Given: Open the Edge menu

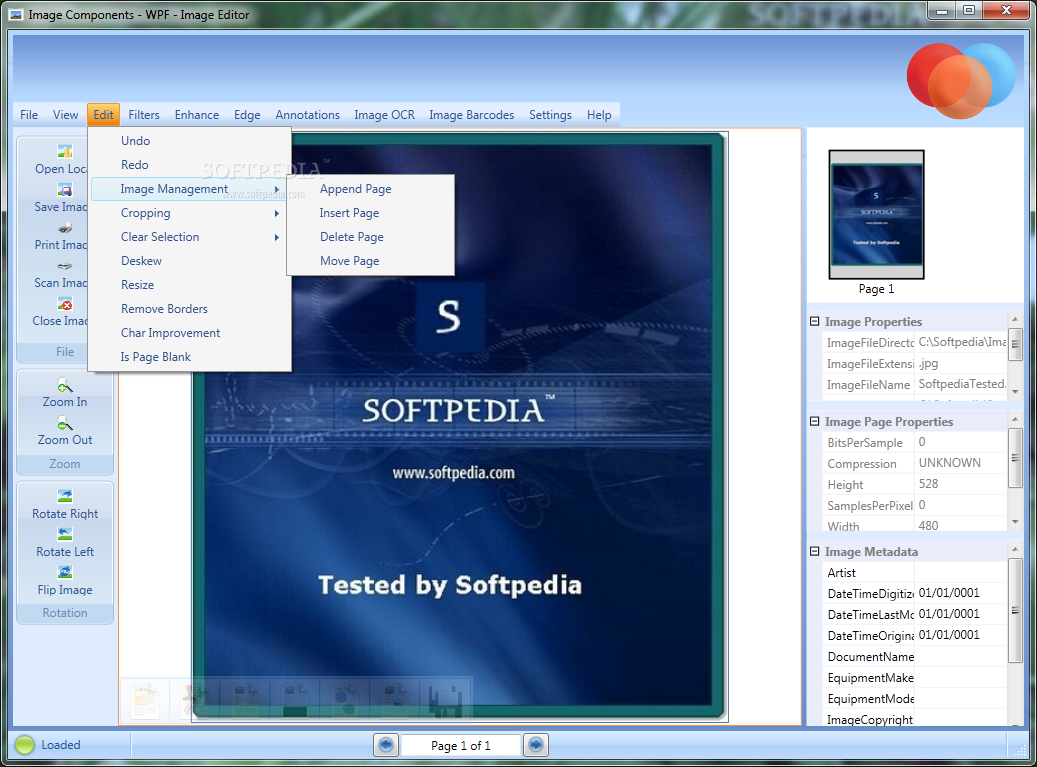Looking at the screenshot, I should coord(247,114).
